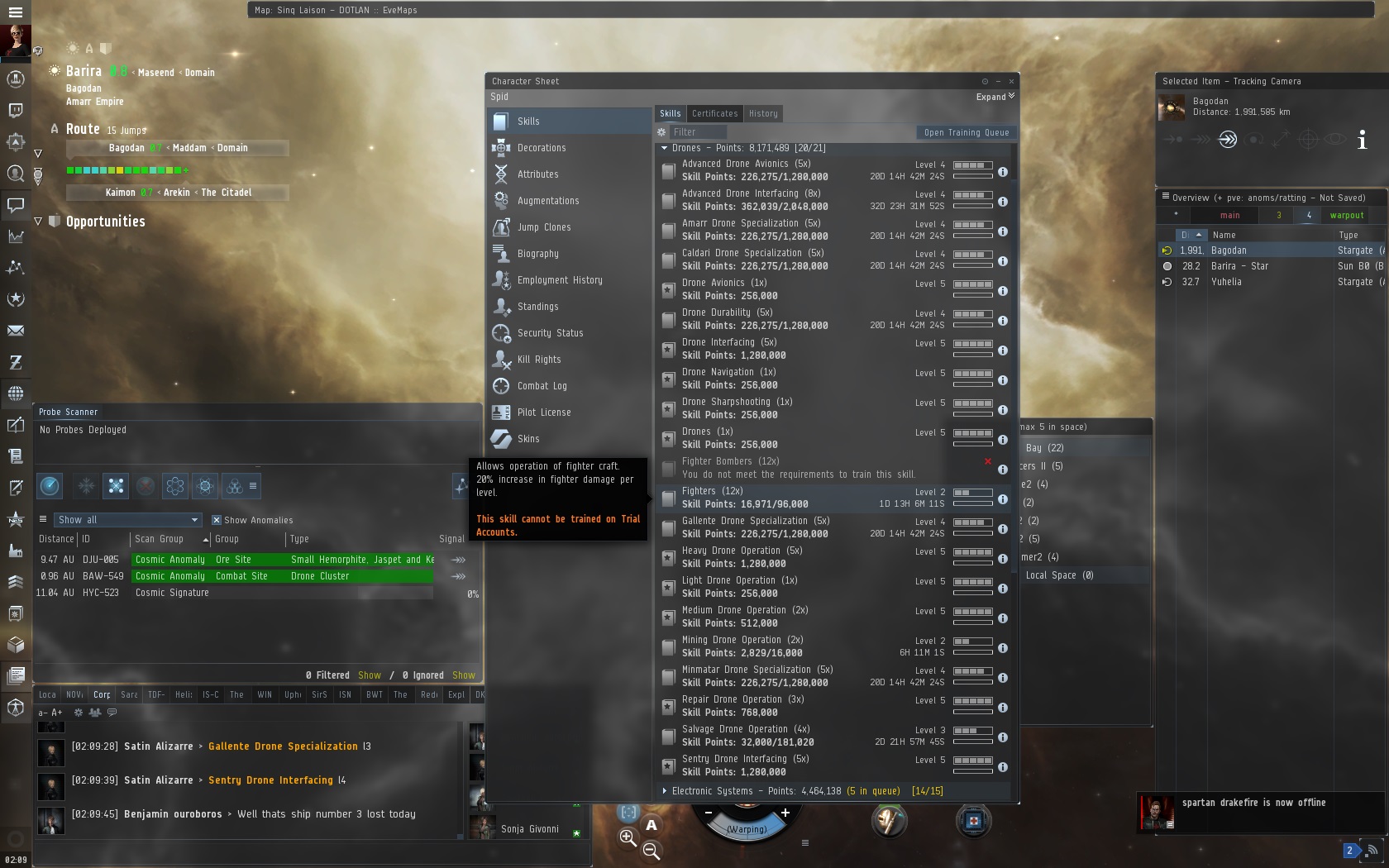Toggle the Show Anomalies checkbox
The image size is (1389, 868).
[x=217, y=520]
